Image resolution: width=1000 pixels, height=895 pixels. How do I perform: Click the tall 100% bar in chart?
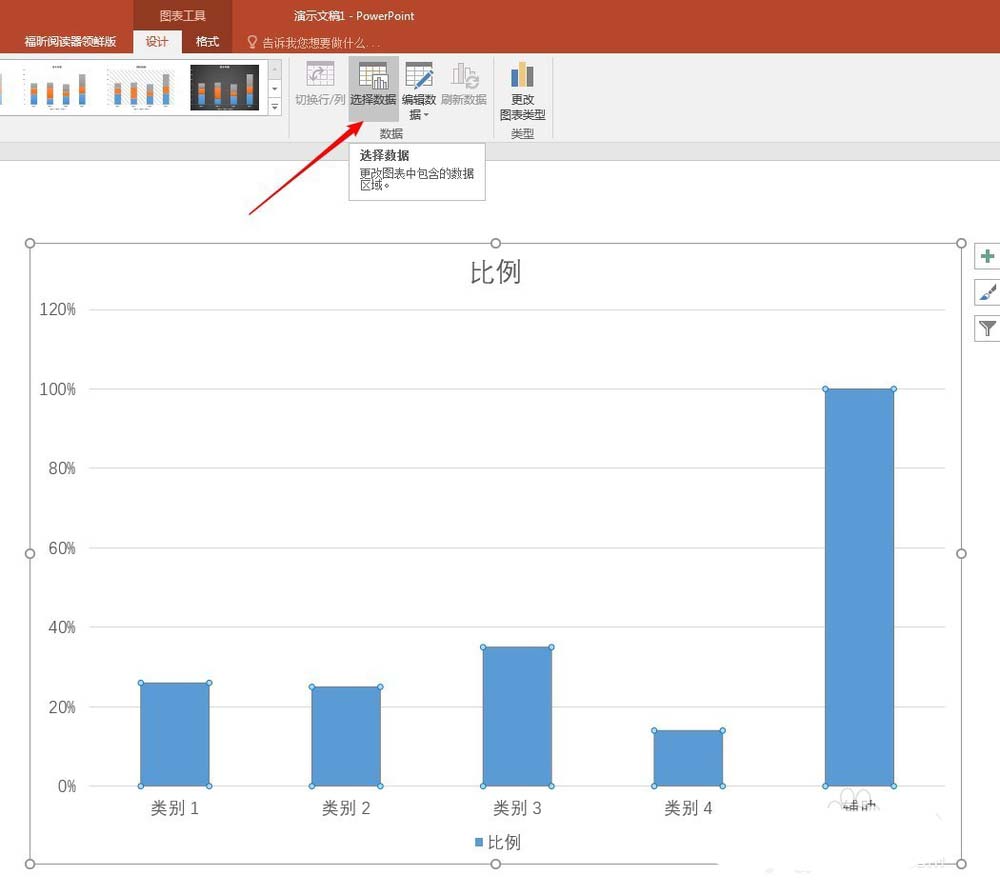859,586
